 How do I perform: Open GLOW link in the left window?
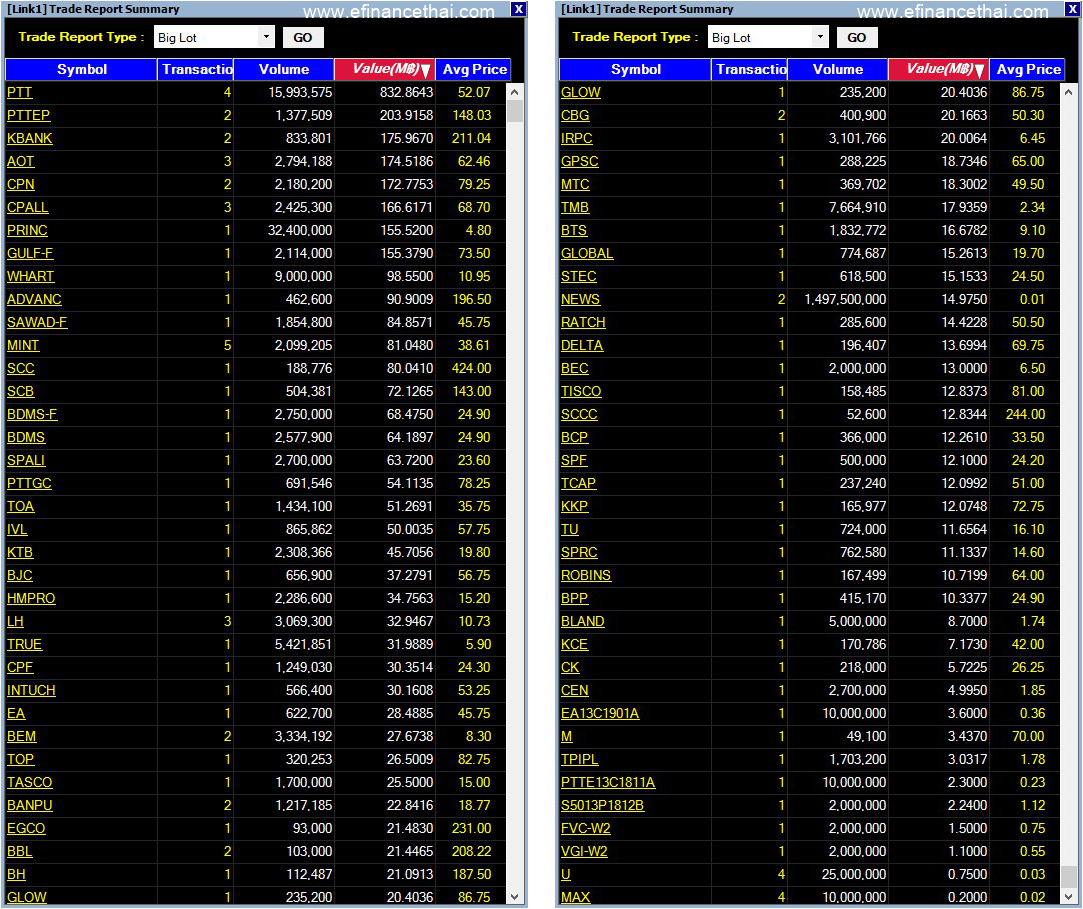[x=27, y=897]
